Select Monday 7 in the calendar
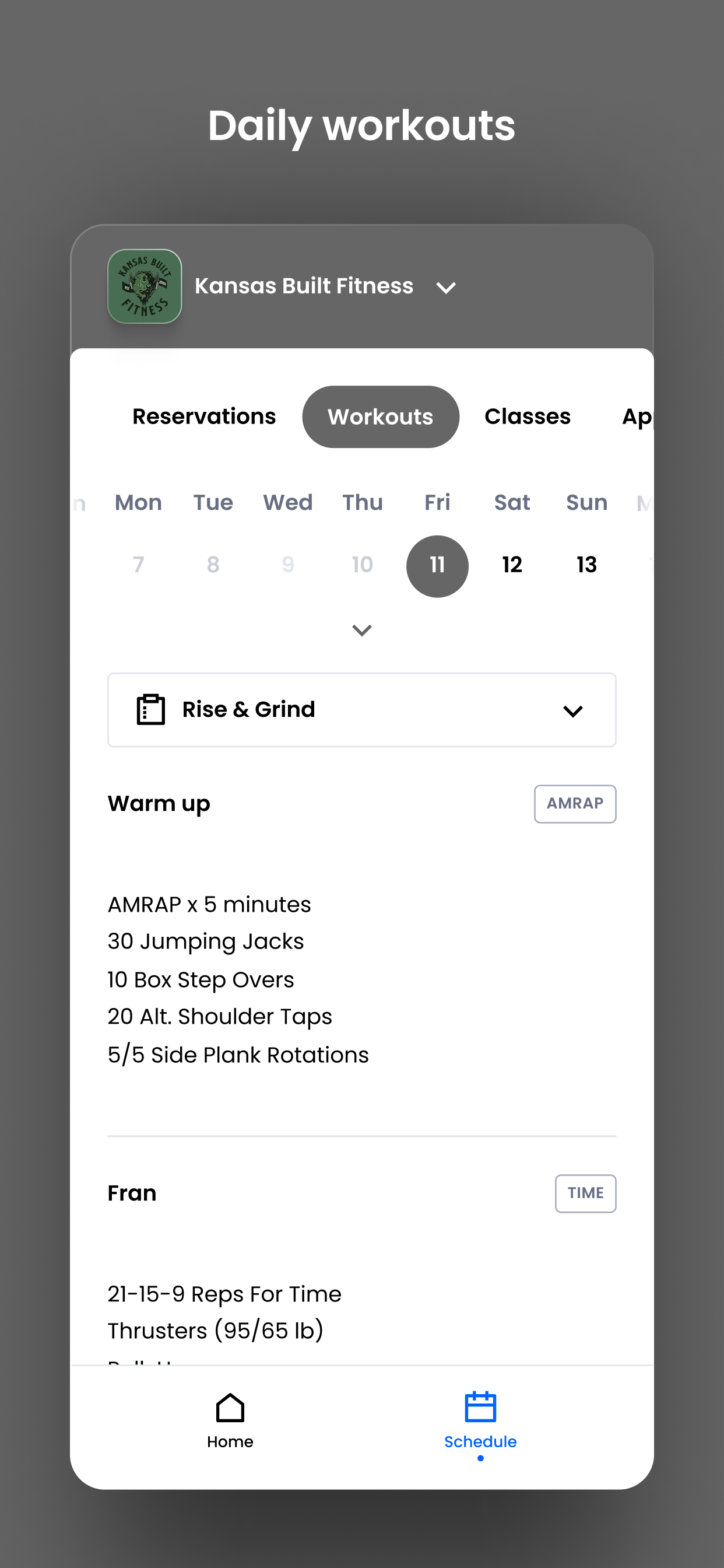Viewport: 724px width, 1568px height. [x=138, y=565]
